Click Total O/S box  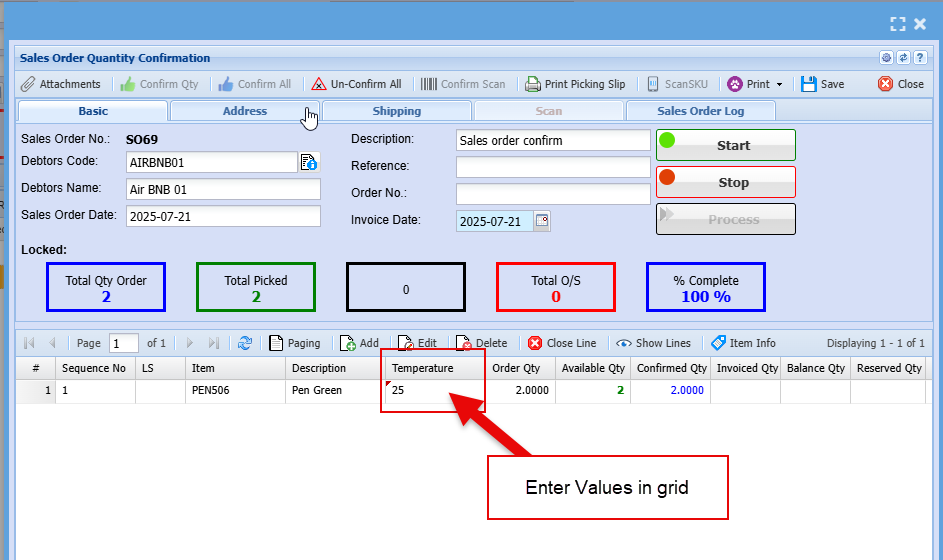pyautogui.click(x=556, y=288)
